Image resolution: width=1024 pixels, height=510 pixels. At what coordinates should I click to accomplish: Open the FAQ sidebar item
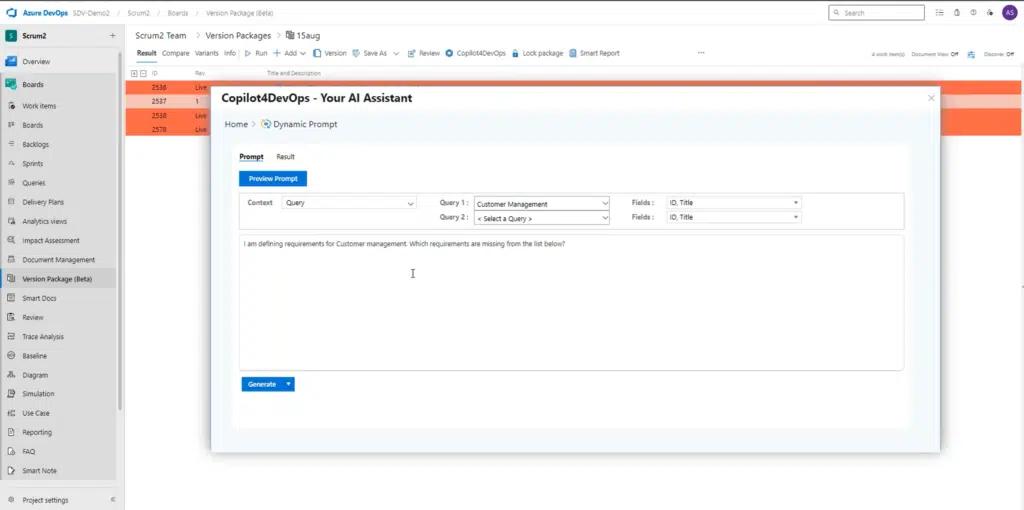29,451
